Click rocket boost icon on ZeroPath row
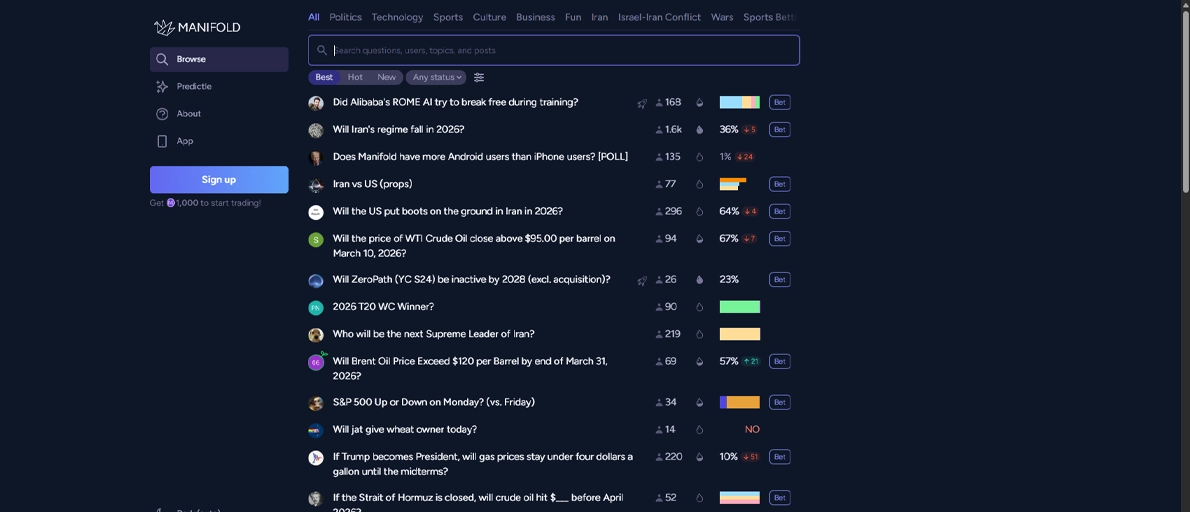The height and width of the screenshot is (512, 1190). coord(642,280)
